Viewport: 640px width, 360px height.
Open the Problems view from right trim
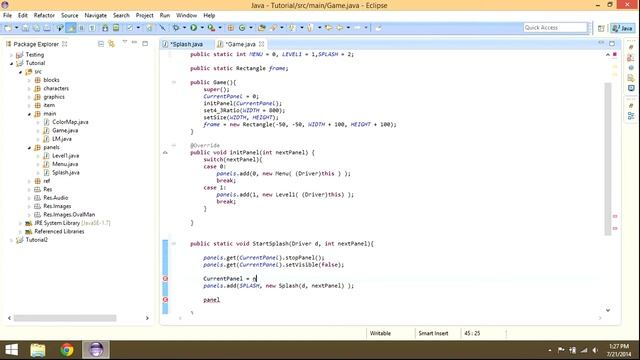click(631, 58)
